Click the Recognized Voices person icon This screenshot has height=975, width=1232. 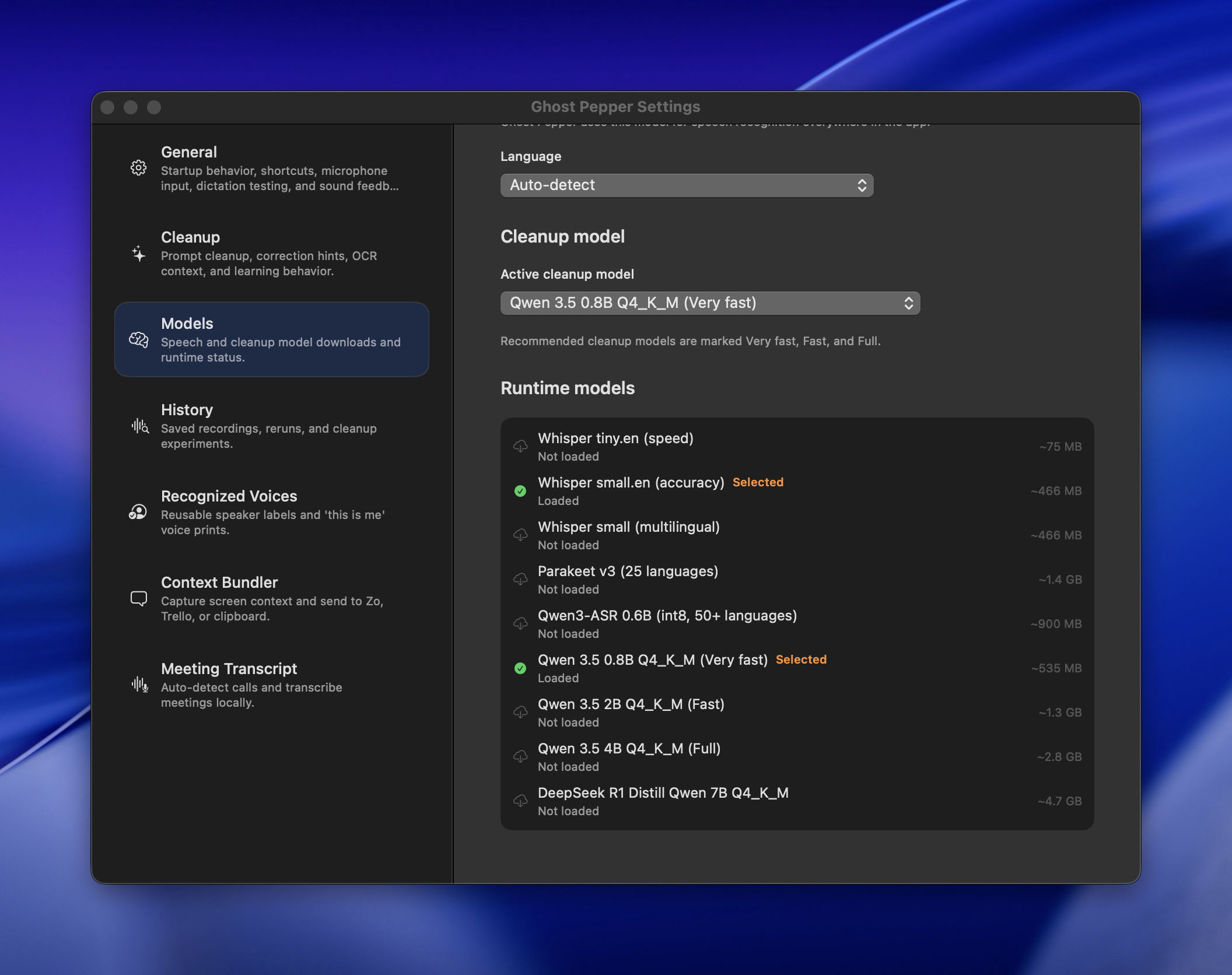click(138, 512)
